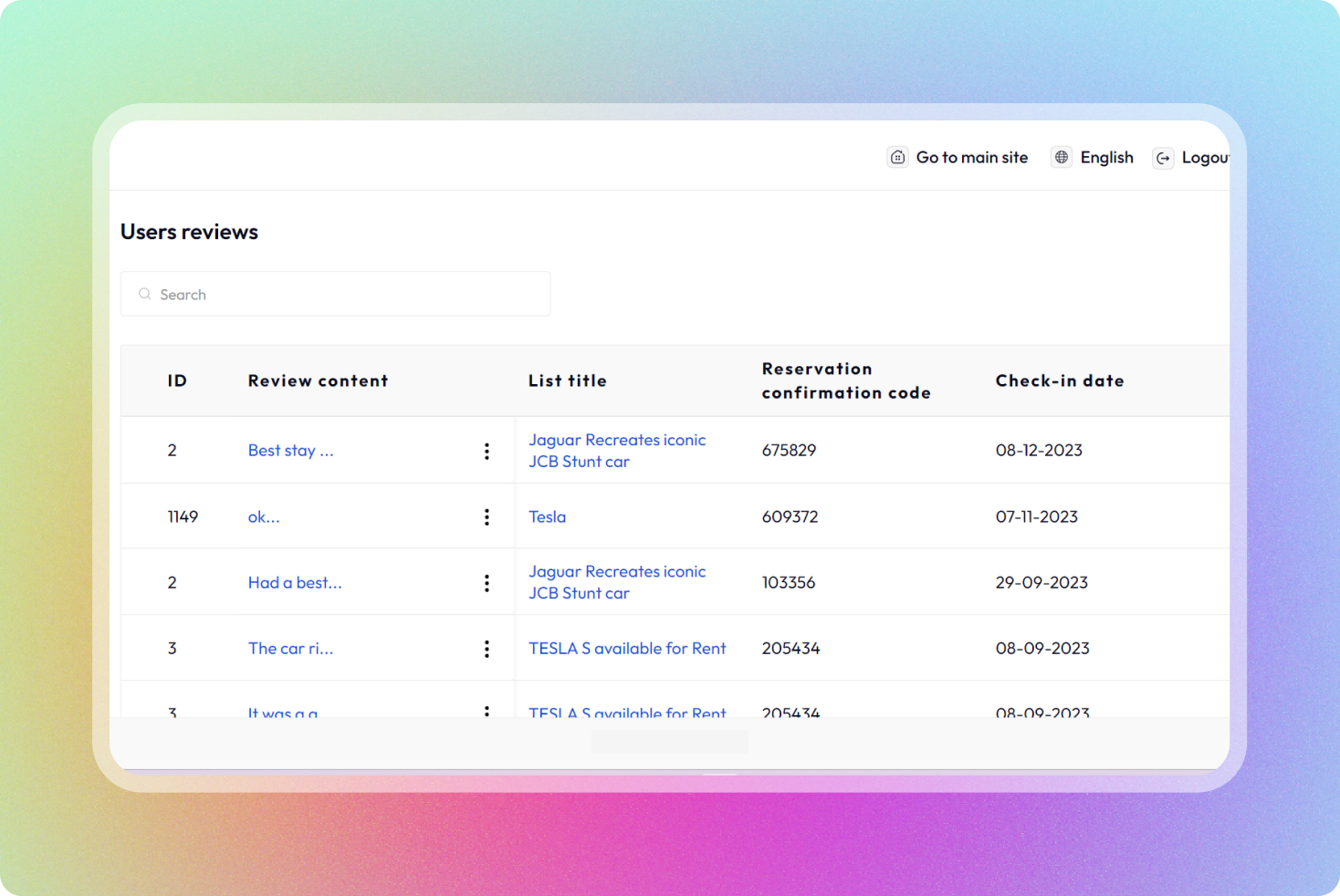The height and width of the screenshot is (896, 1340).
Task: Open the 'The car ri...' review
Action: (x=290, y=649)
